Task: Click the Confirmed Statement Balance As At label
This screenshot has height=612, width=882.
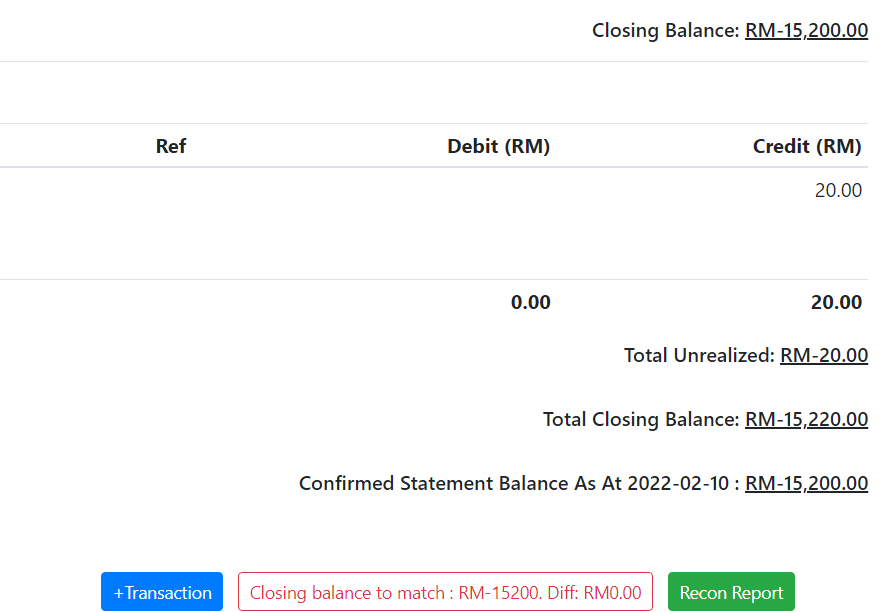Action: coord(514,484)
